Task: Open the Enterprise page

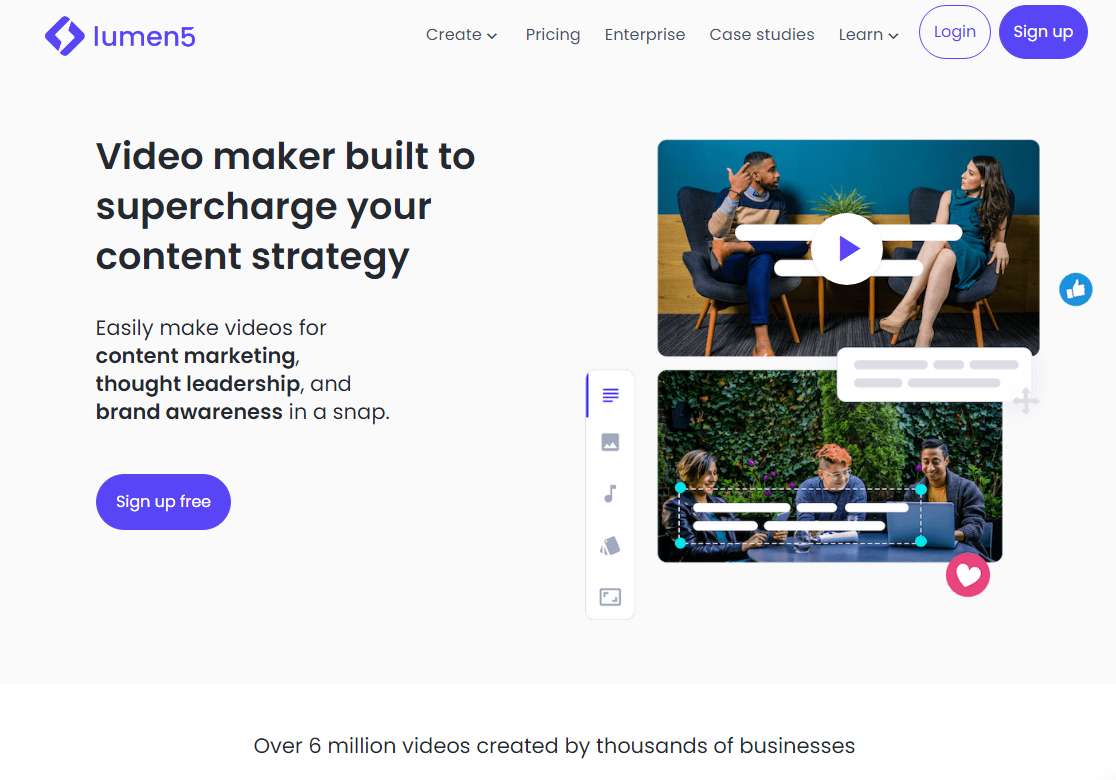Action: point(645,34)
